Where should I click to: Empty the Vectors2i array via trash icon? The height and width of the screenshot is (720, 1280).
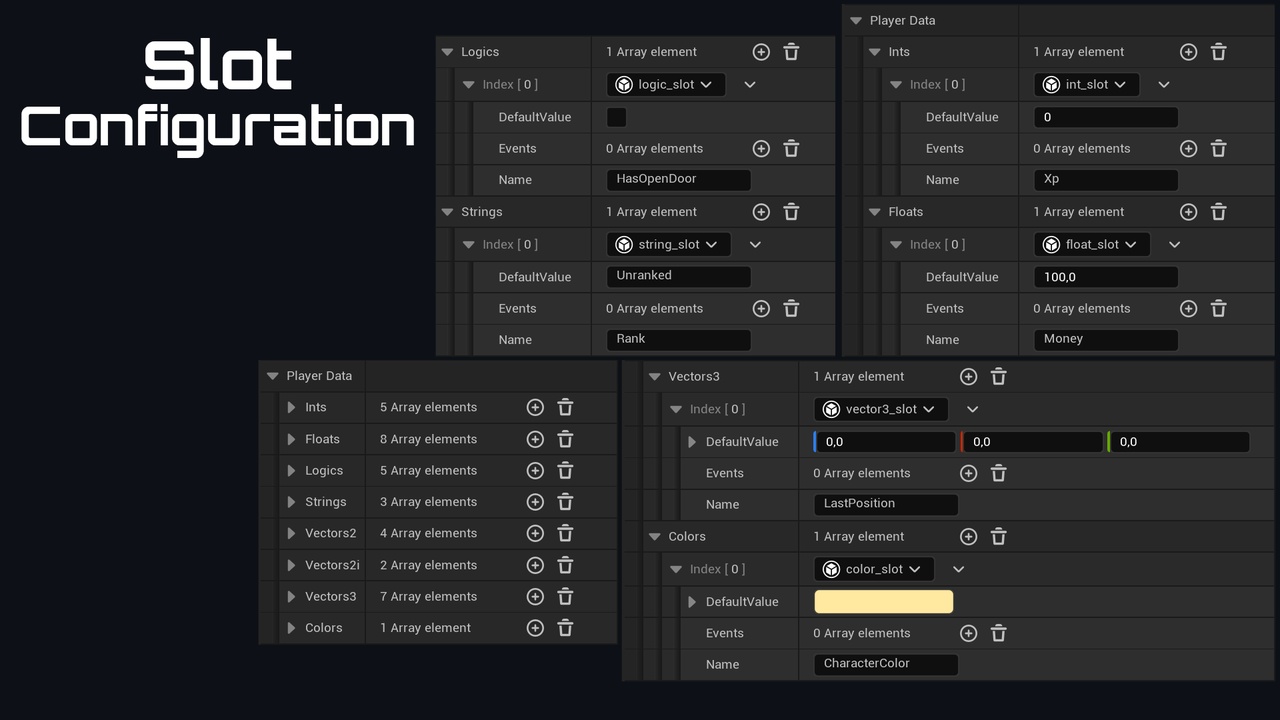(565, 565)
